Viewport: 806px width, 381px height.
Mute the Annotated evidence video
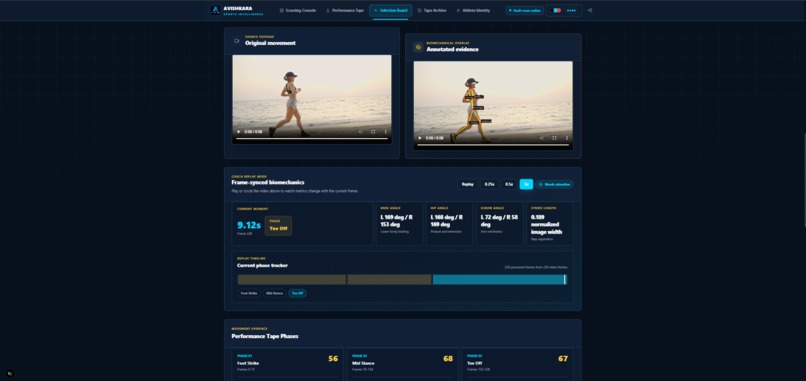tap(541, 138)
